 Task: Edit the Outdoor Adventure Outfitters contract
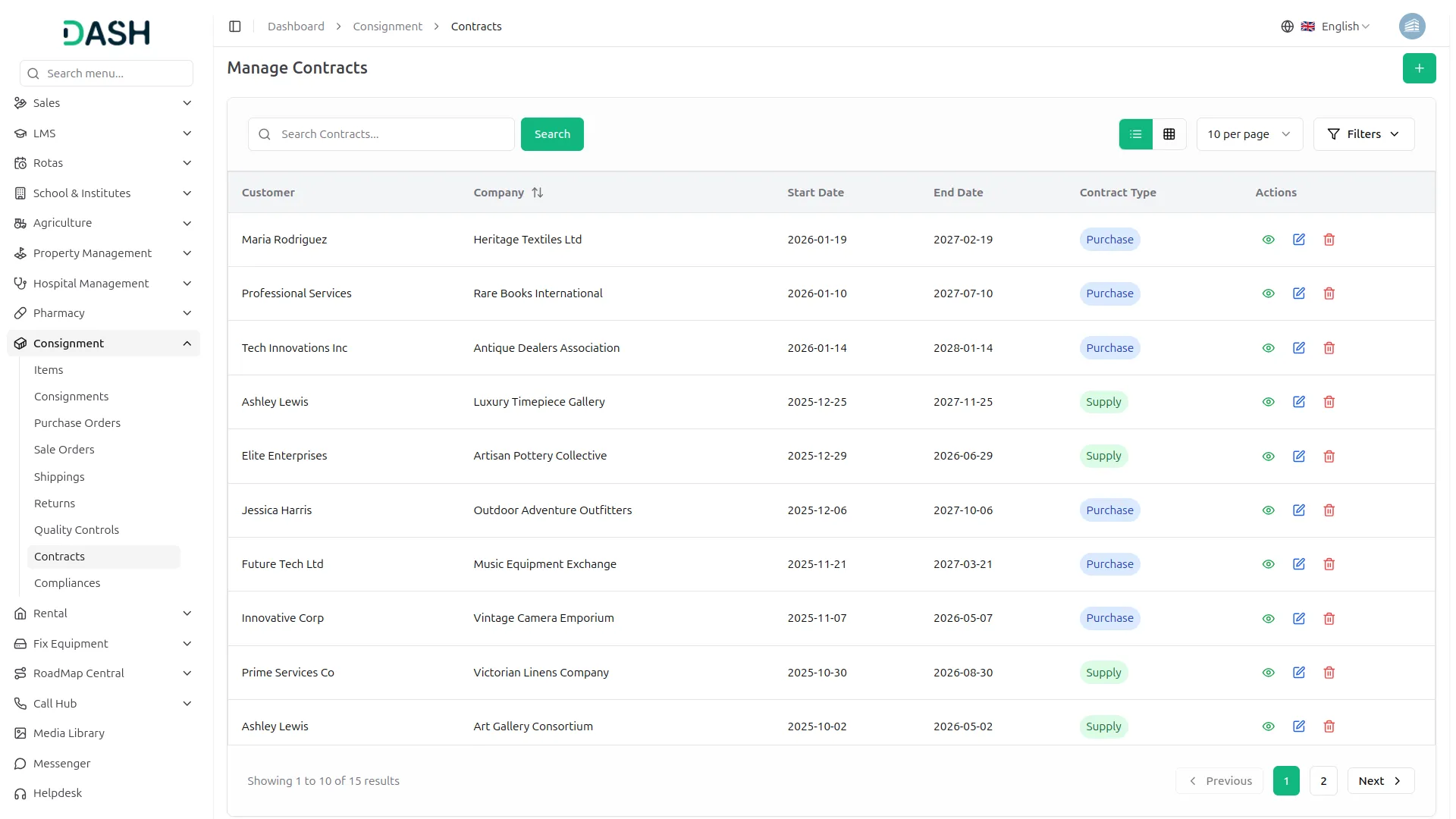pyautogui.click(x=1298, y=510)
